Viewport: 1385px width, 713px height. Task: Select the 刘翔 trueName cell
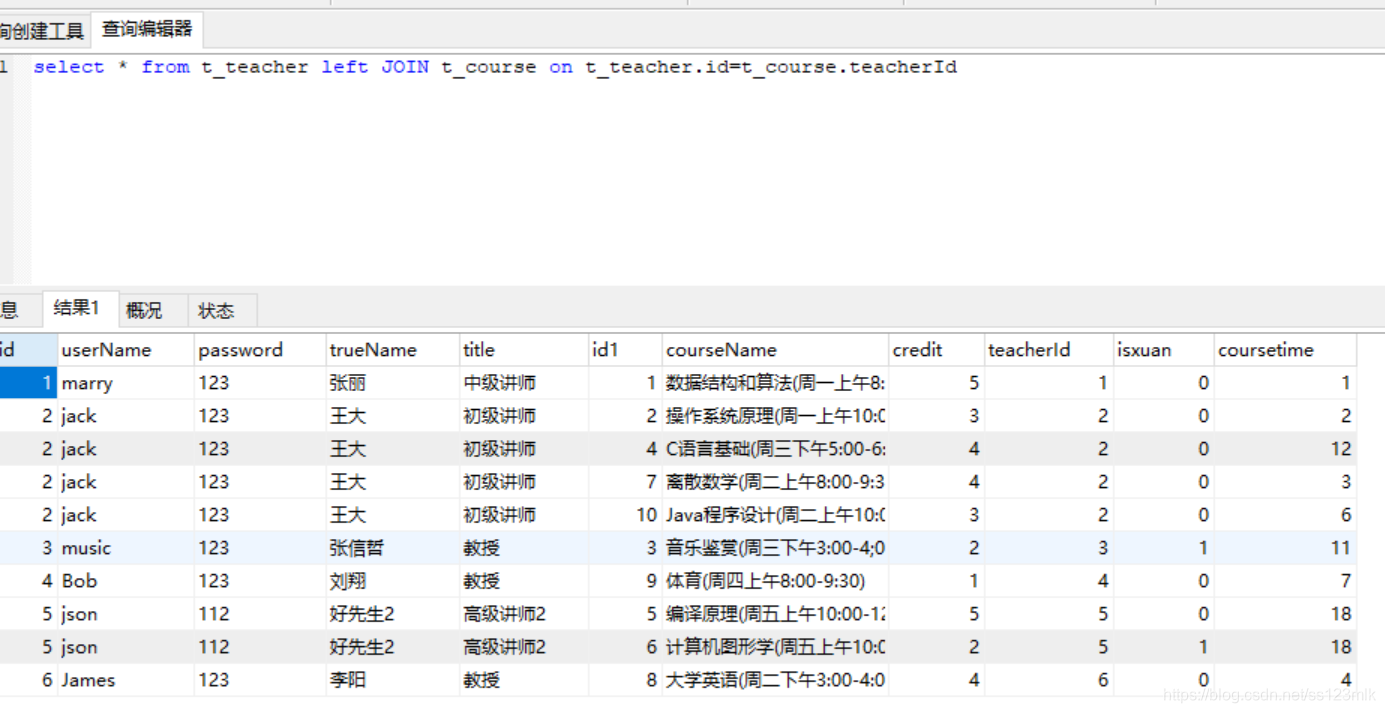[x=392, y=581]
